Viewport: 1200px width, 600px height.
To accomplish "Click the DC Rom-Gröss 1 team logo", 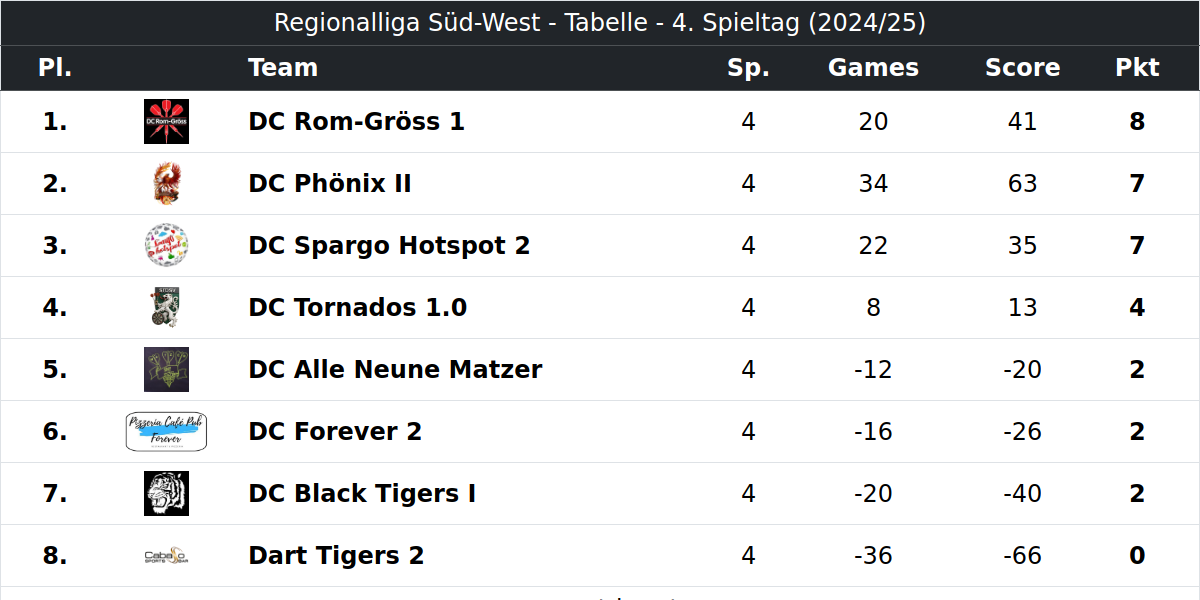I will click(166, 122).
